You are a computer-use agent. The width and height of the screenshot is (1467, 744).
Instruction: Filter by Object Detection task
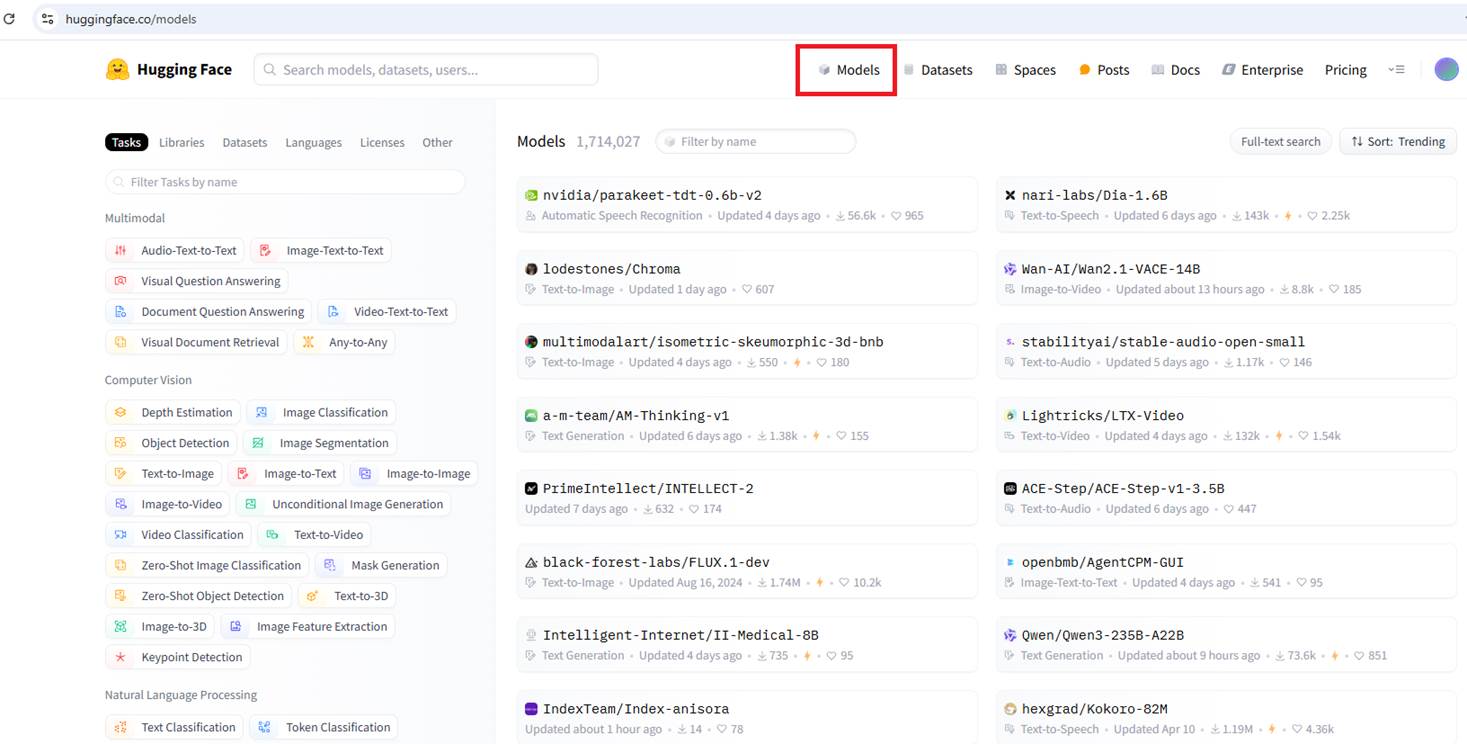click(172, 443)
